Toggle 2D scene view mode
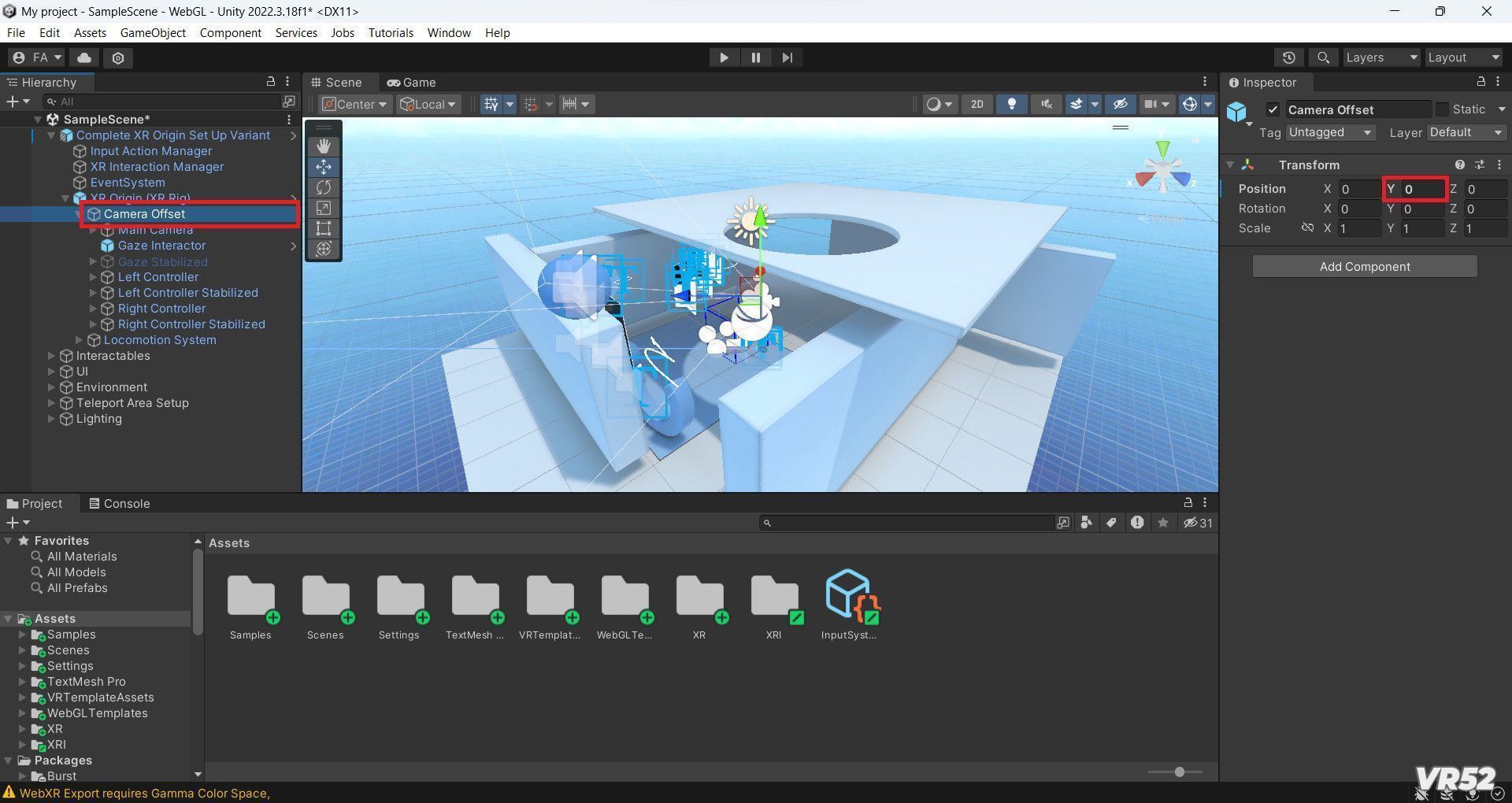1512x803 pixels. (x=977, y=104)
